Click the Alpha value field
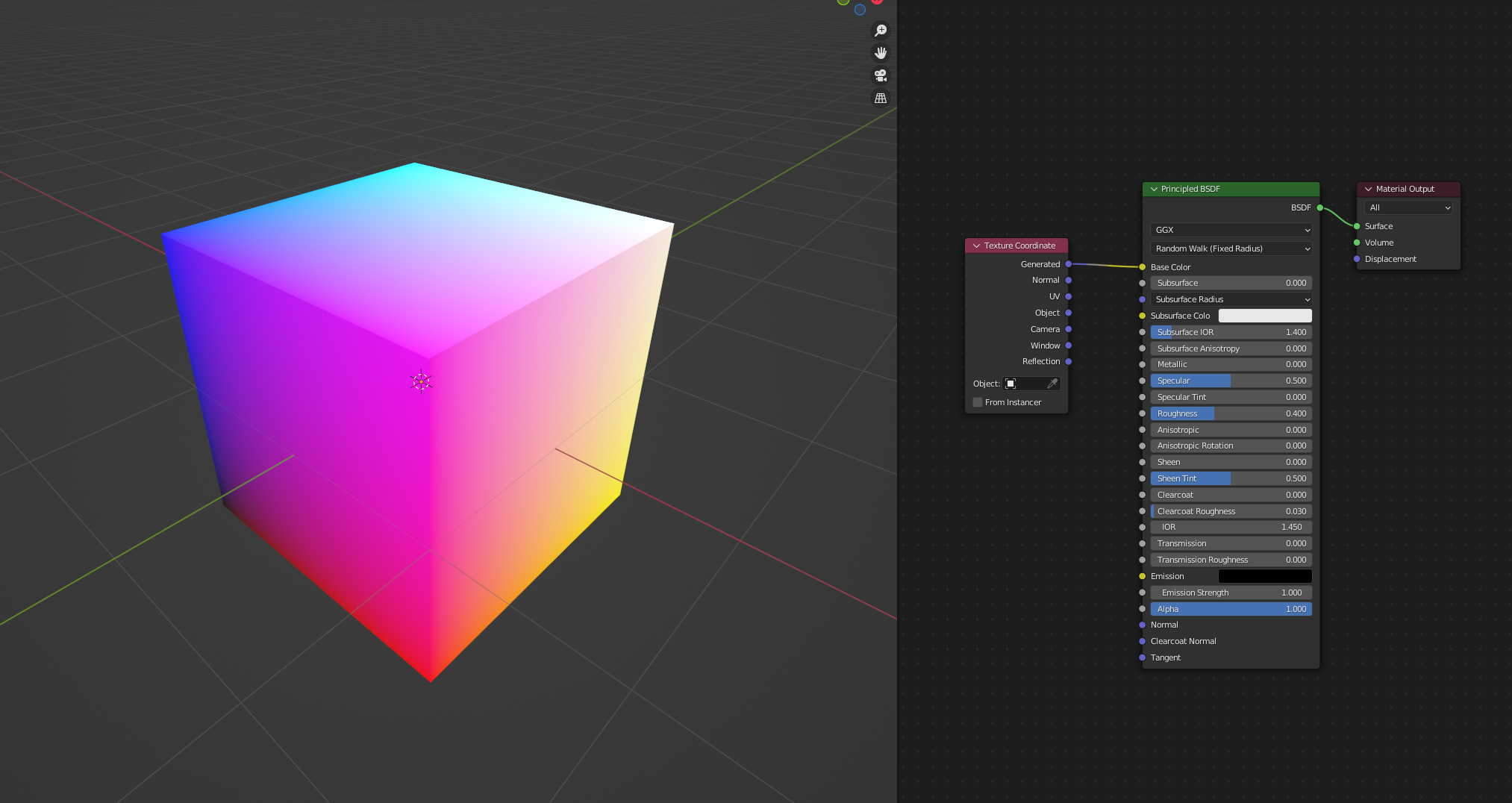This screenshot has height=803, width=1512. click(1231, 609)
